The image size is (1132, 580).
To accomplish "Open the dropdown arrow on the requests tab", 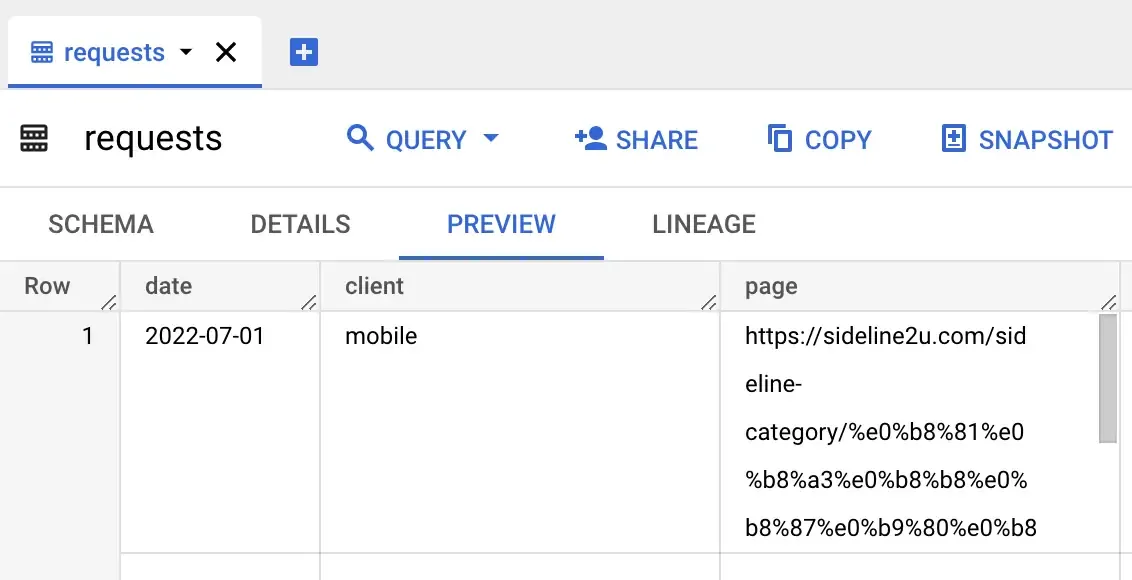I will point(186,52).
